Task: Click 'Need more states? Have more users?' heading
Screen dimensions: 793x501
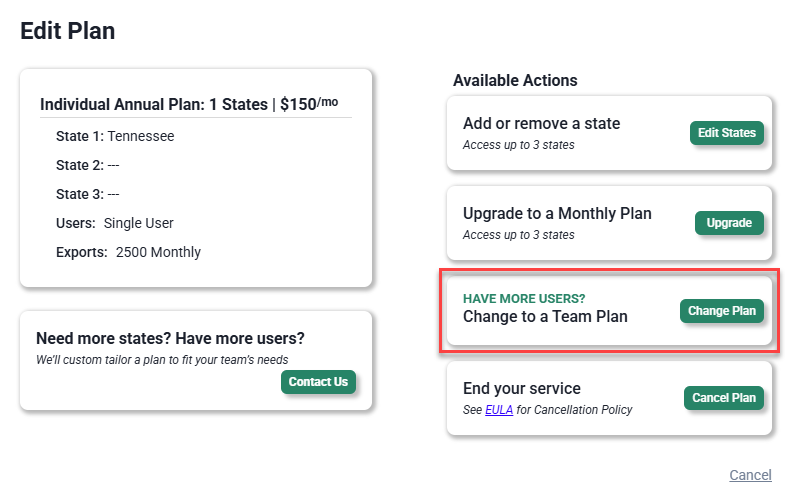Action: pos(170,338)
